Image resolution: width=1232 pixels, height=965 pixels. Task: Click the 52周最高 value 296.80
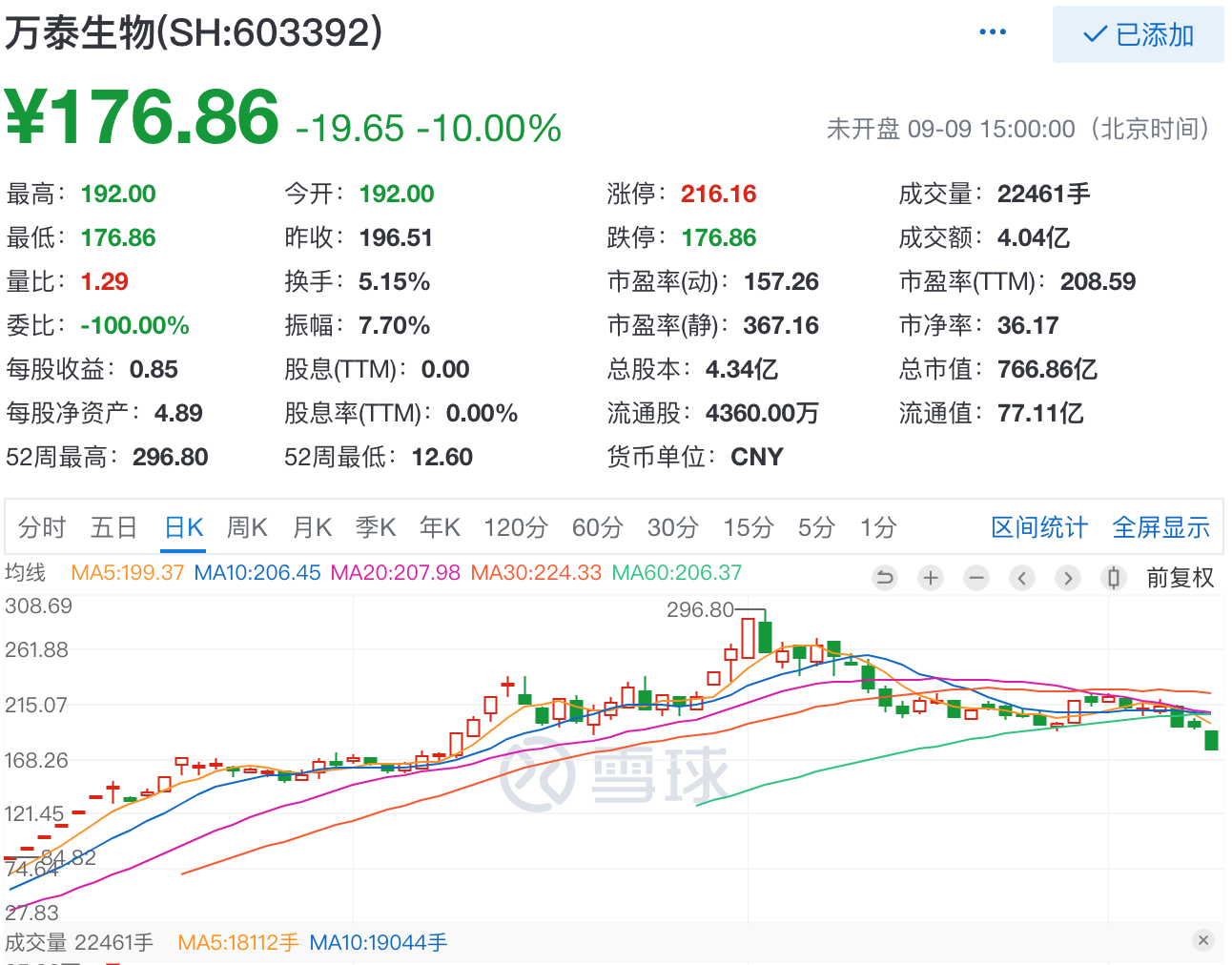[171, 458]
